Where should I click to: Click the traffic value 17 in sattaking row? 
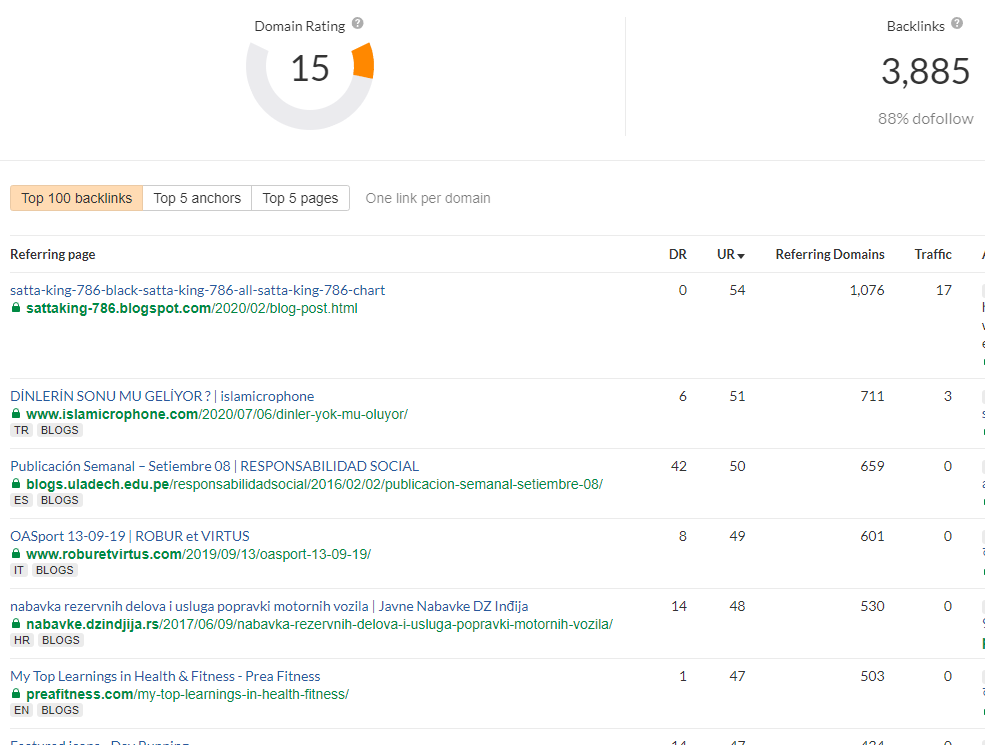(x=944, y=290)
